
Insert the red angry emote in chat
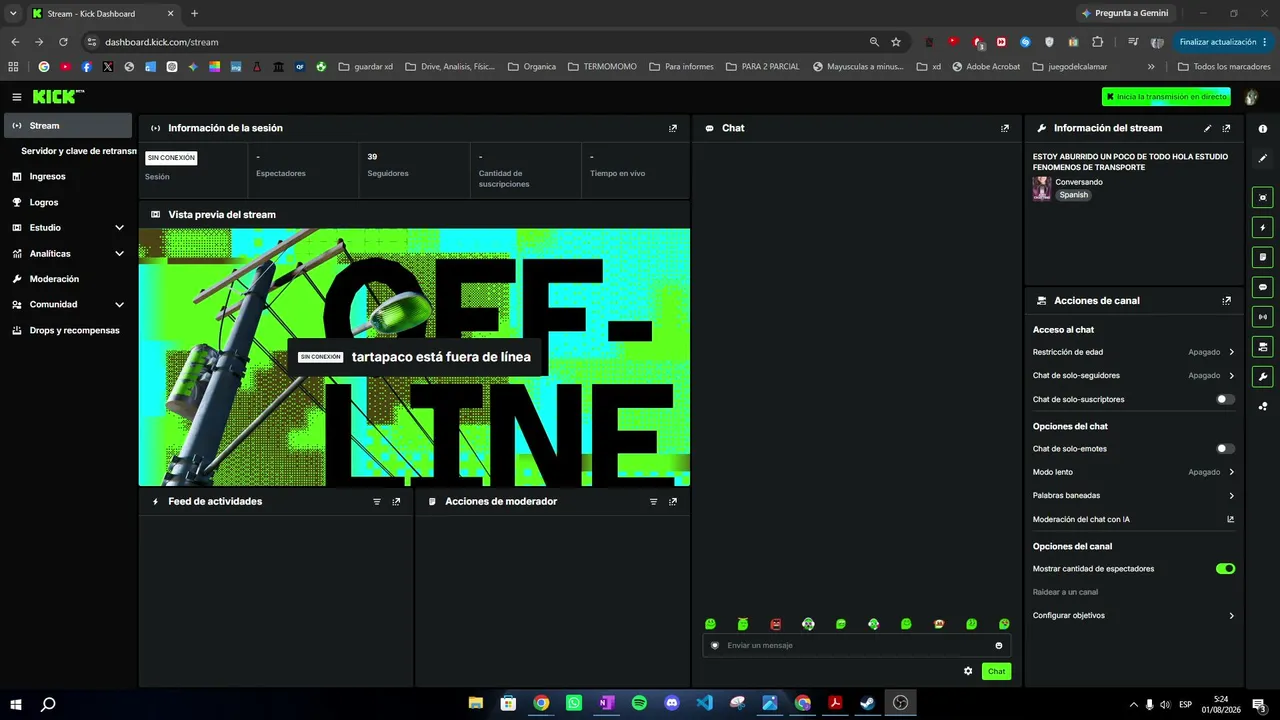775,624
